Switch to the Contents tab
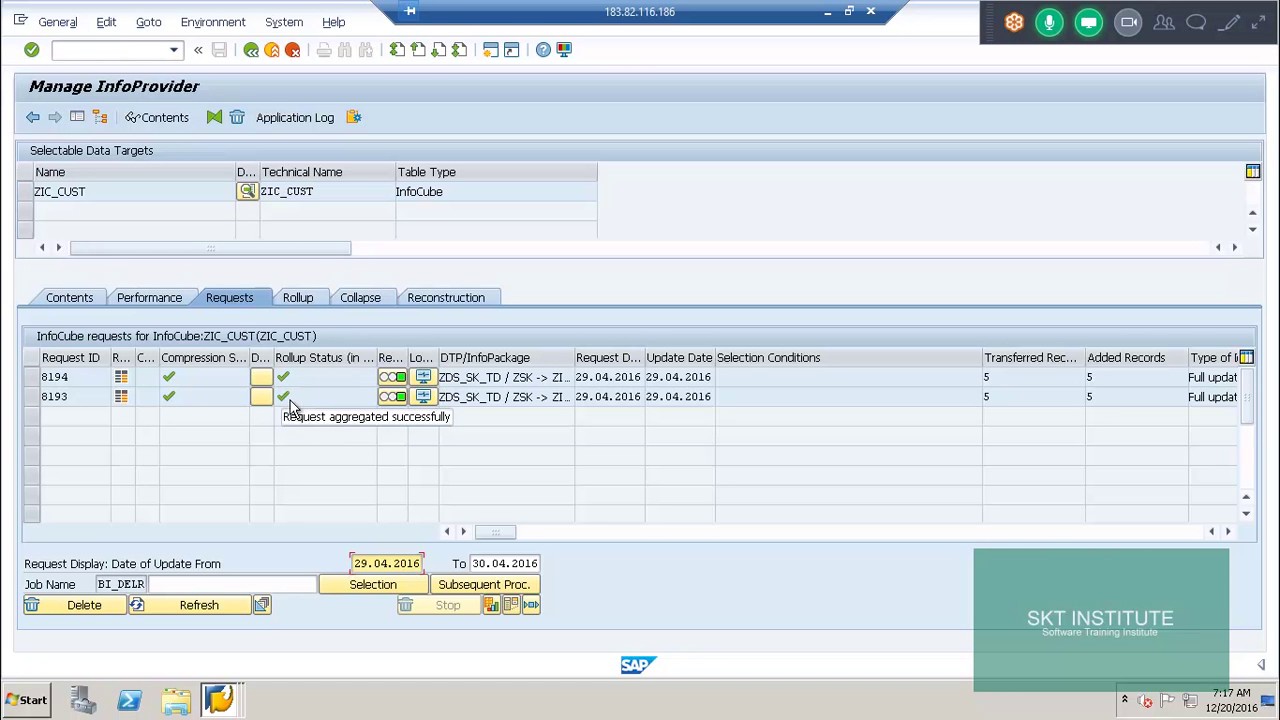This screenshot has height=720, width=1280. pos(69,298)
